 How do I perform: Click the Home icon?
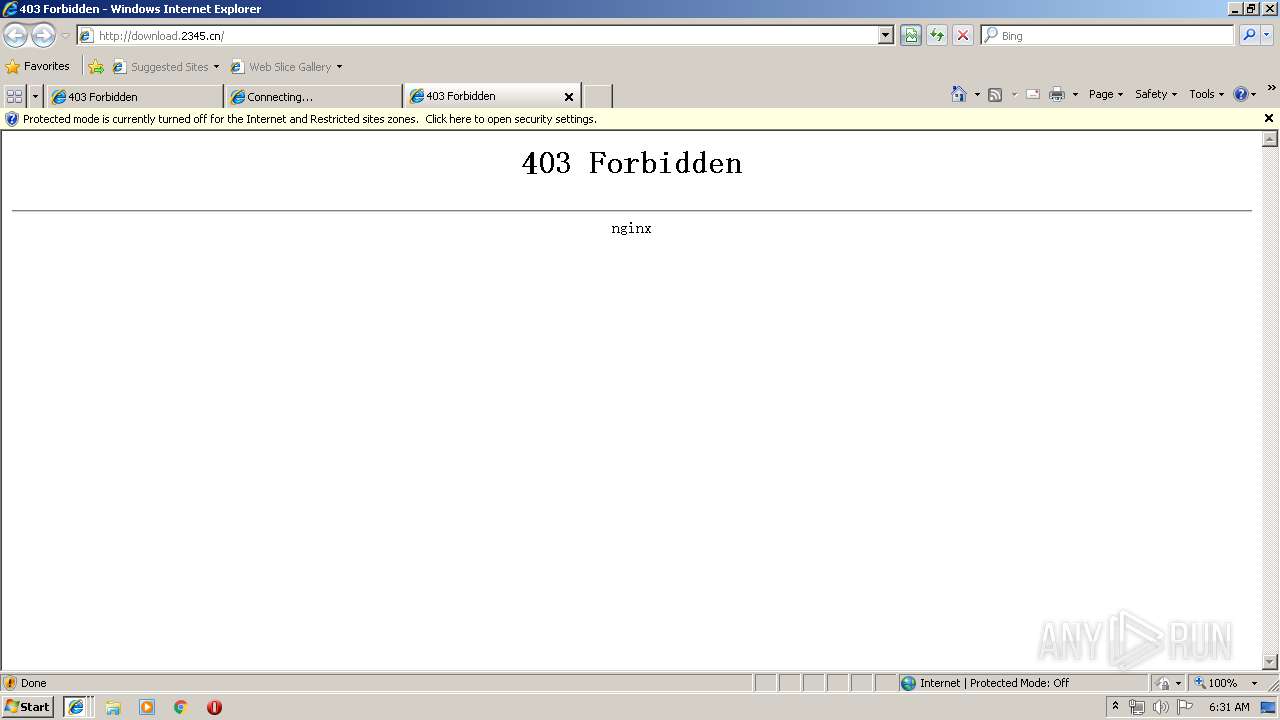(959, 94)
